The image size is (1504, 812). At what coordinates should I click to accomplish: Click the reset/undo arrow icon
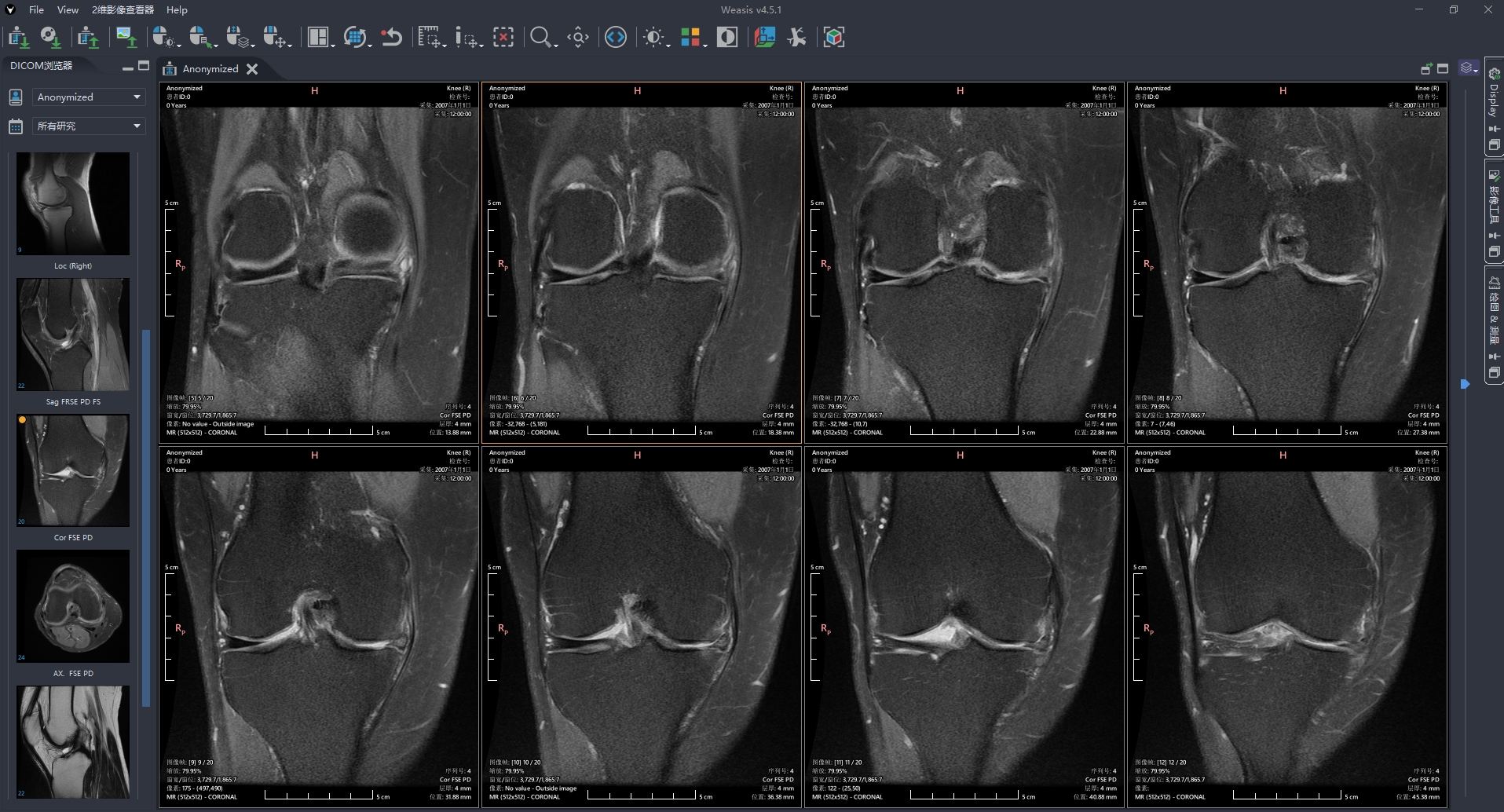coord(391,37)
